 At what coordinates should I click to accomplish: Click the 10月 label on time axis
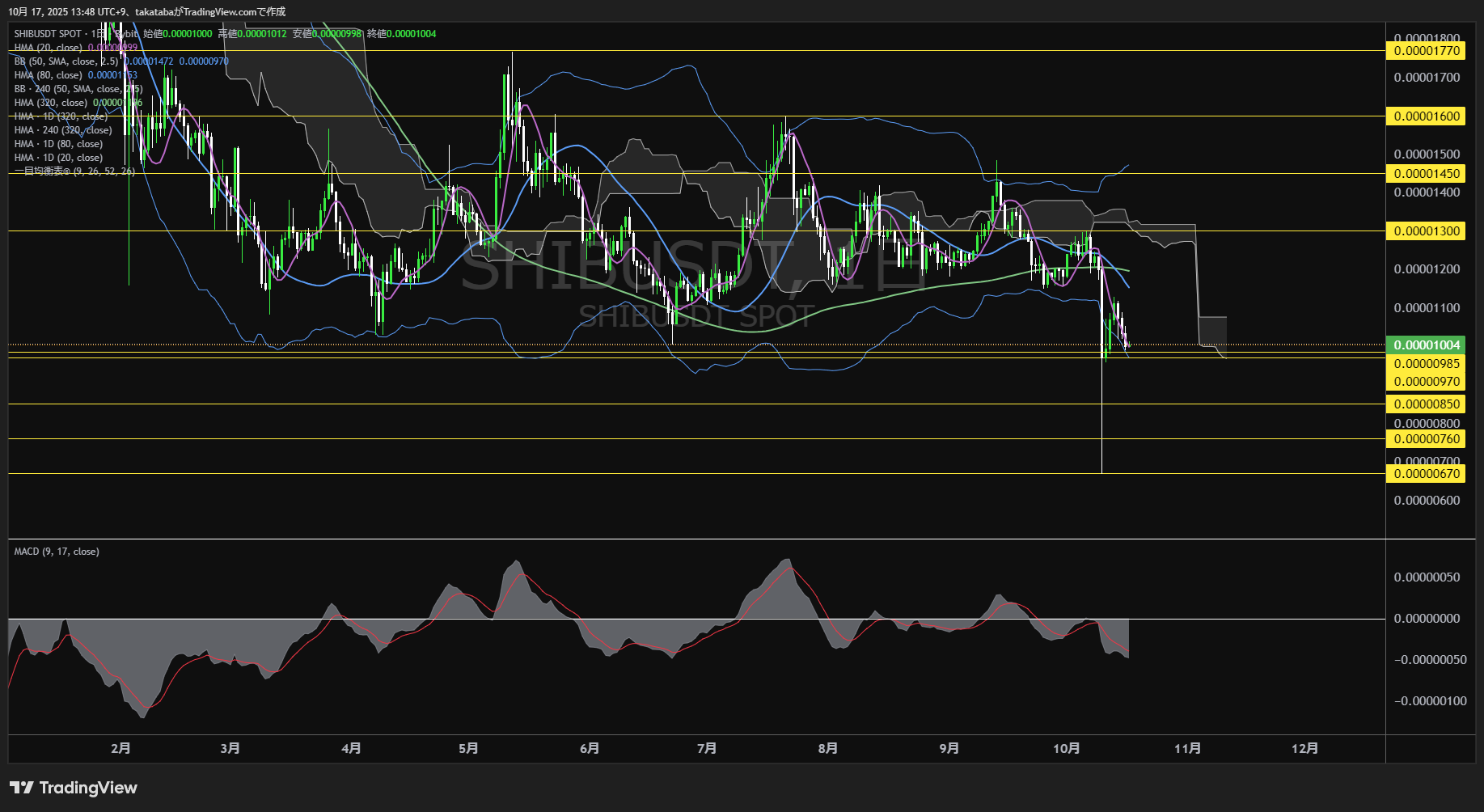click(1066, 748)
